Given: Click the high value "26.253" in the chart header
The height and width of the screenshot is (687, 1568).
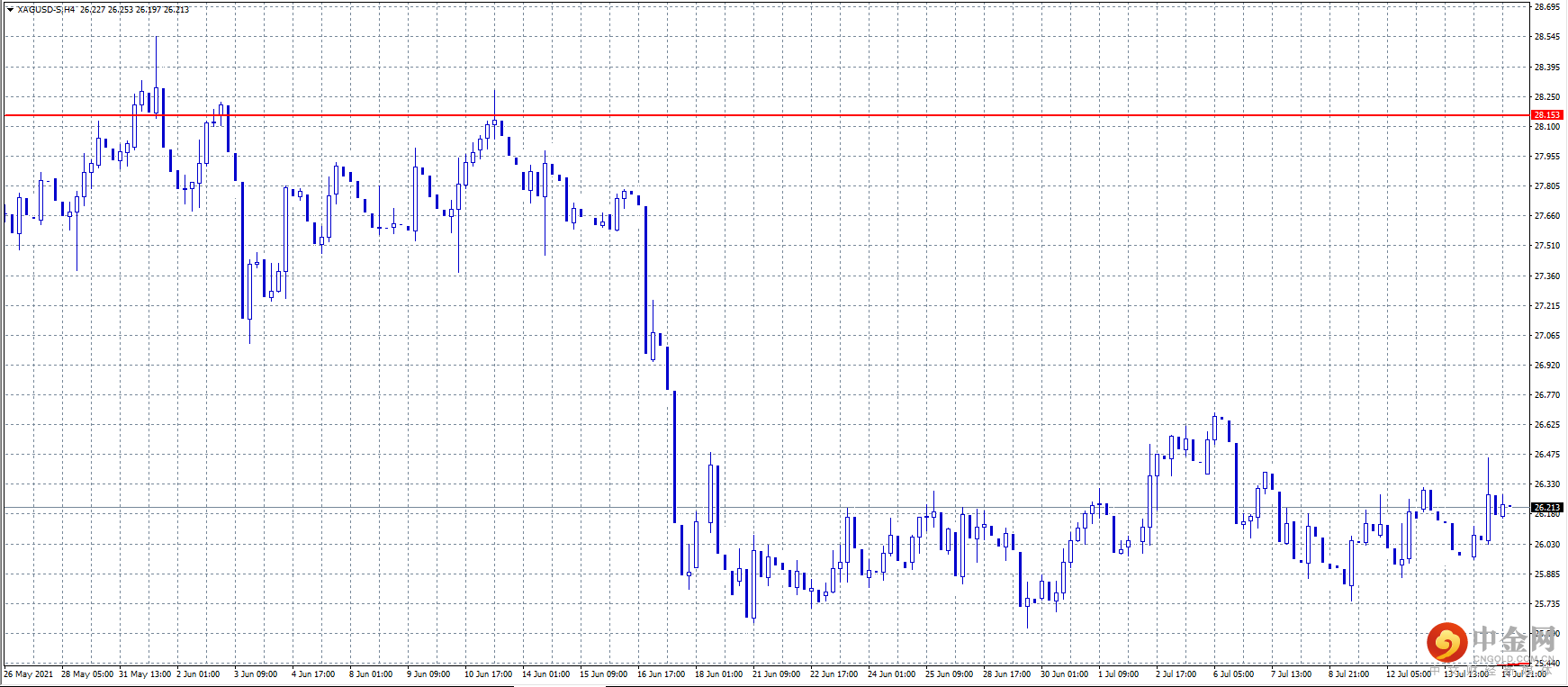Looking at the screenshot, I should 121,10.
